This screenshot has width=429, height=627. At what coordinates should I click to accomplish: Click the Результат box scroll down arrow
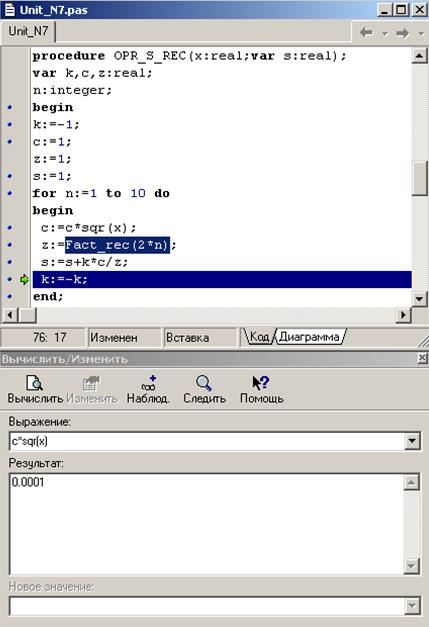[411, 566]
